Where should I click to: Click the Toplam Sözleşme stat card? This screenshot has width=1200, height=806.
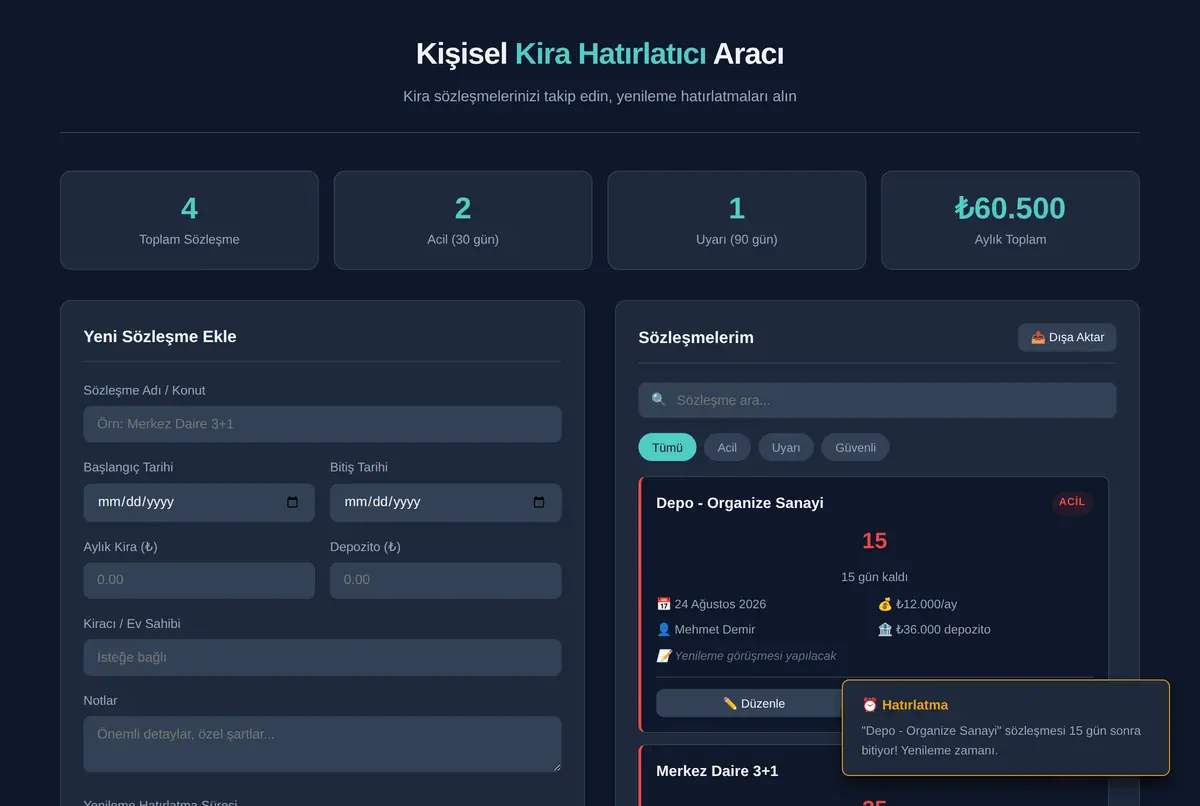pyautogui.click(x=189, y=220)
